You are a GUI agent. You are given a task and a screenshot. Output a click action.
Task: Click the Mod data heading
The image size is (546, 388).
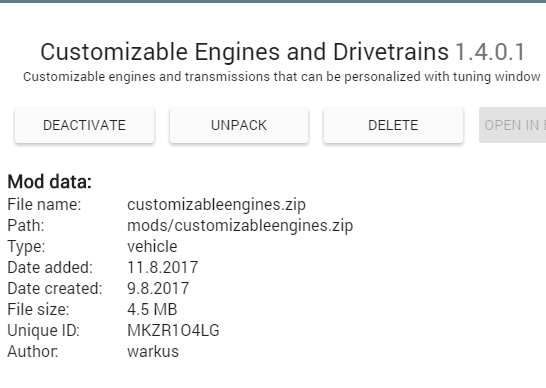(49, 182)
